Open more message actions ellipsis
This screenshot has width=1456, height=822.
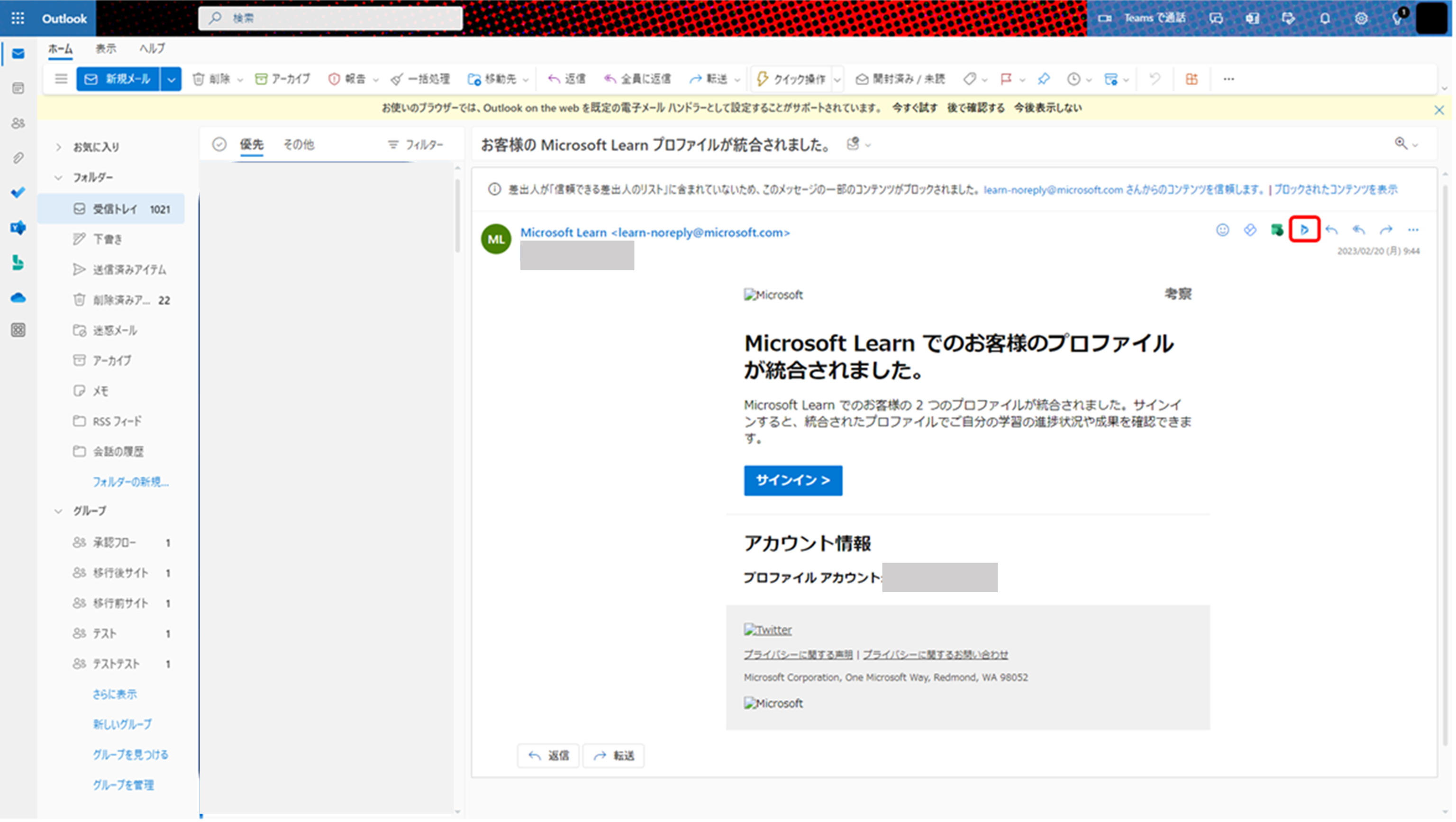click(1414, 230)
